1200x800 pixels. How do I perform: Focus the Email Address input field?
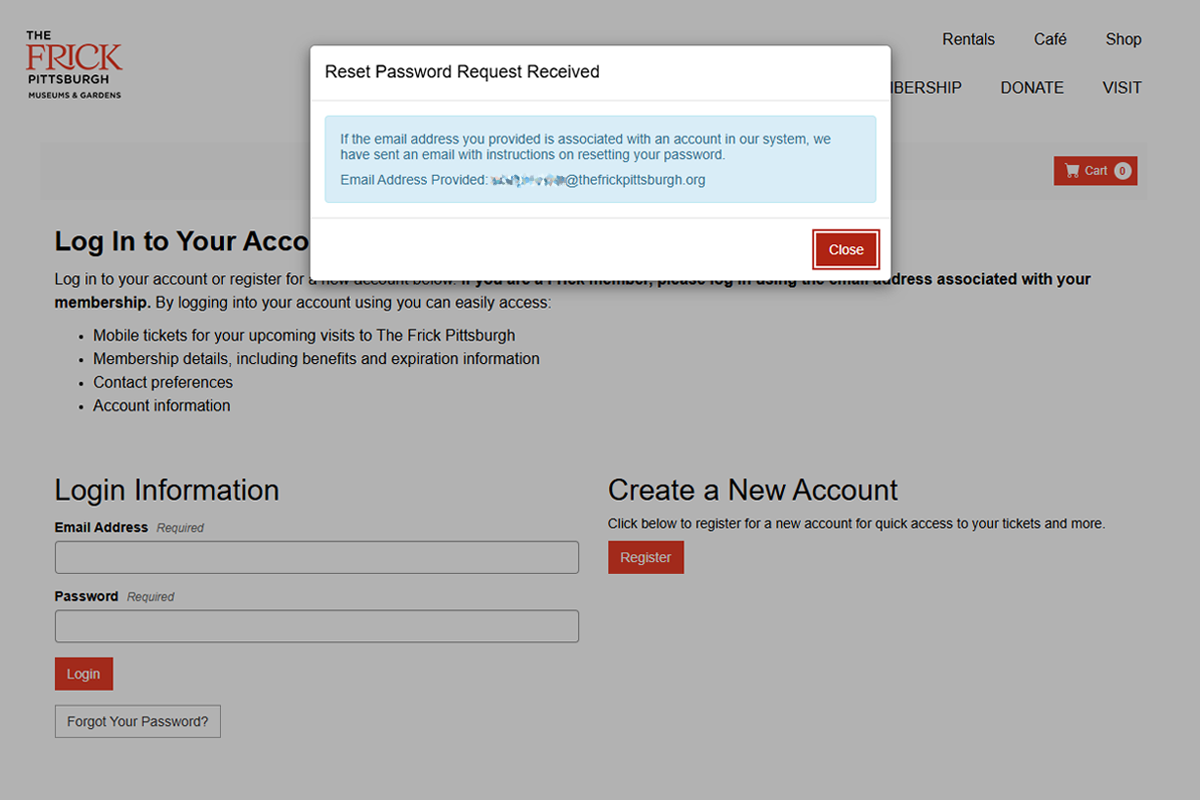tap(316, 558)
